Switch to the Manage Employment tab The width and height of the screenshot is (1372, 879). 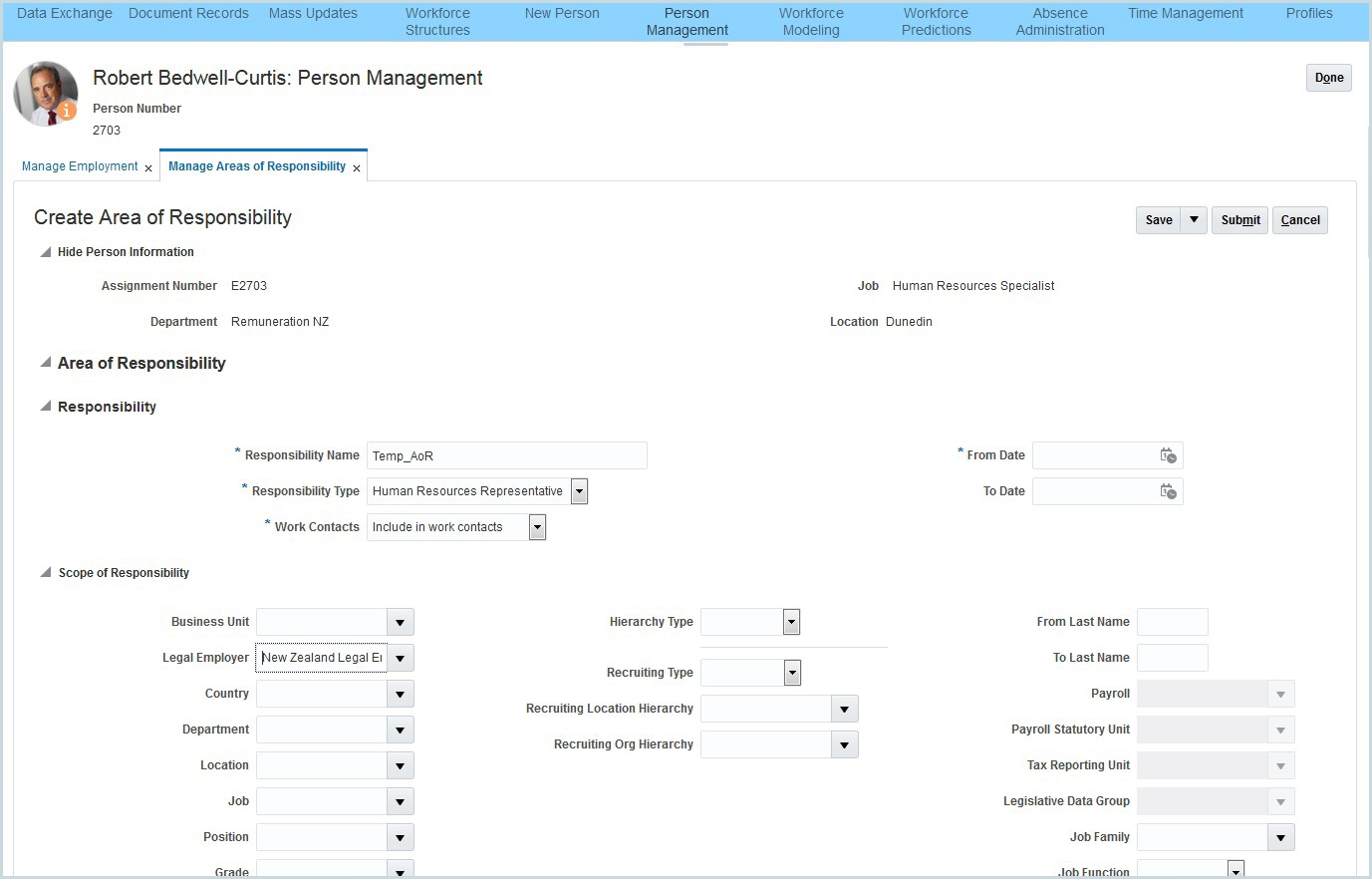coord(80,166)
